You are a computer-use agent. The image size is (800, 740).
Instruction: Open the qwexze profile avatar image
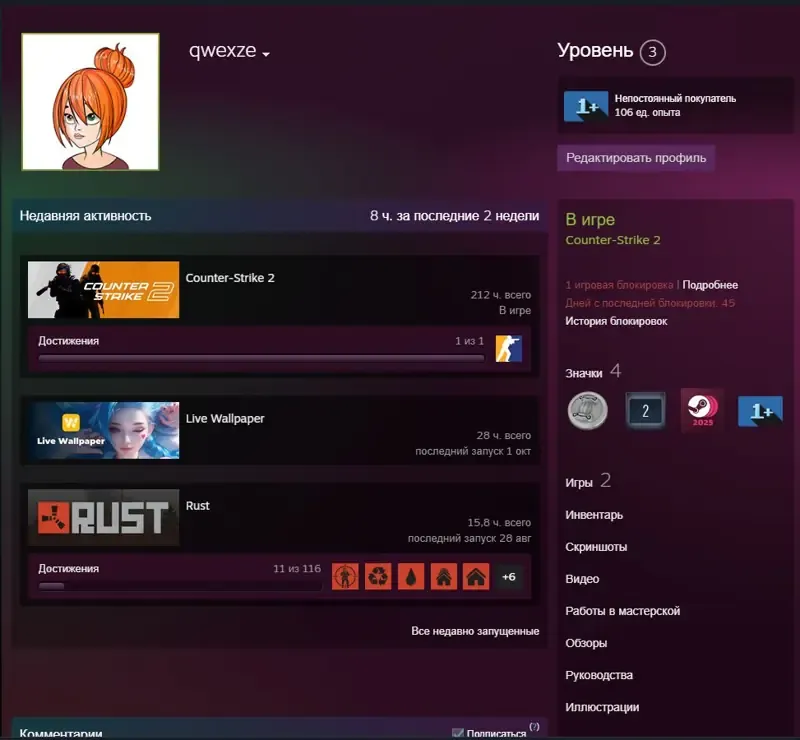pyautogui.click(x=90, y=102)
